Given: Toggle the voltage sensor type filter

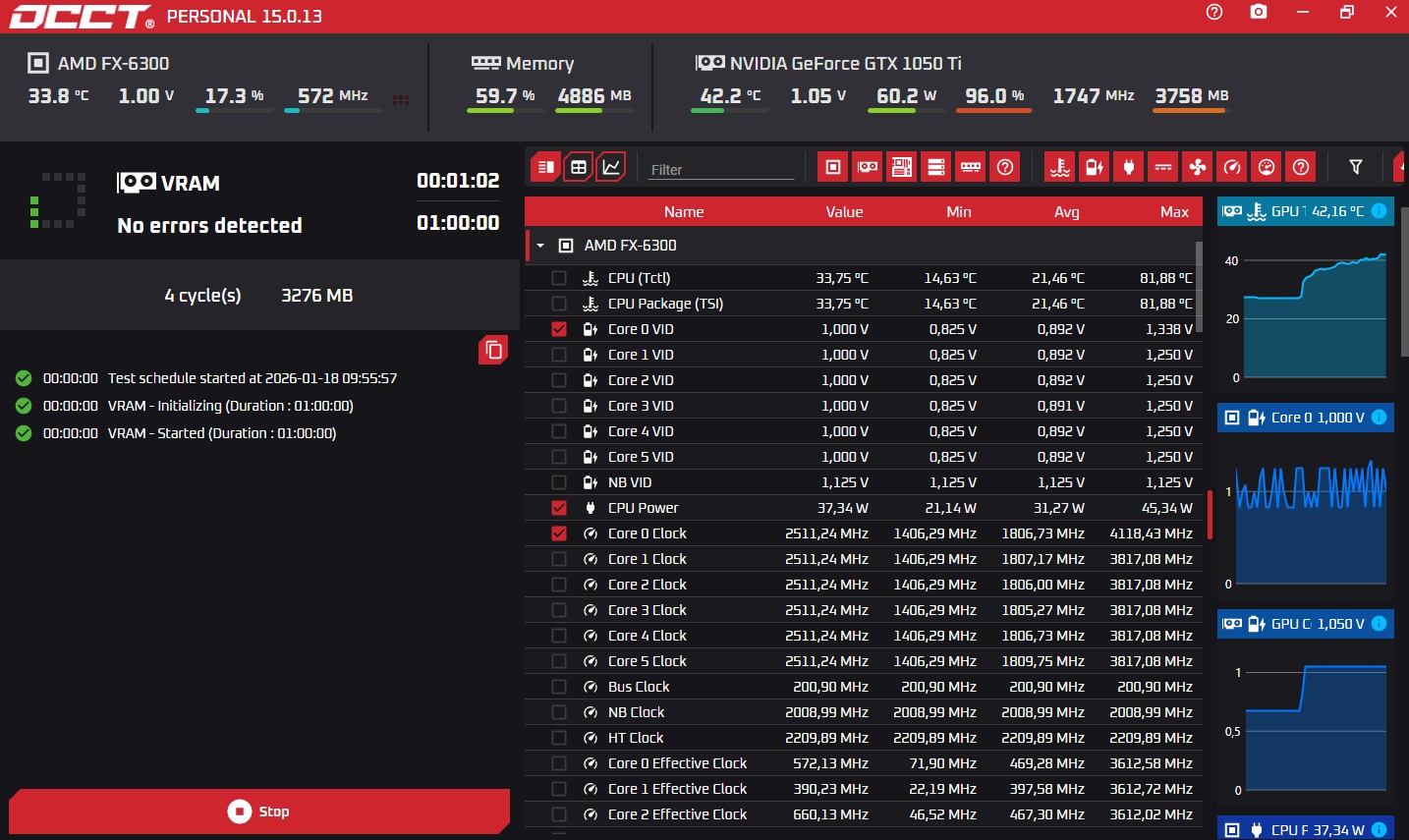Looking at the screenshot, I should pos(1095,167).
